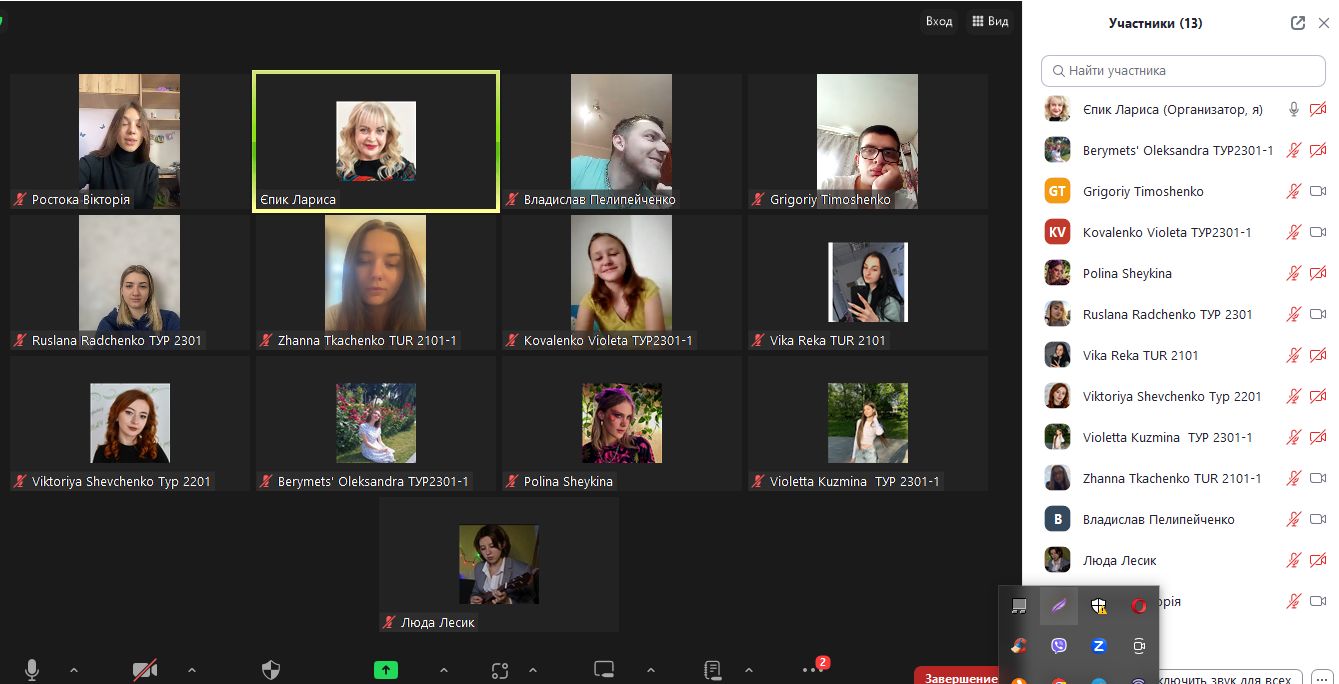Expand audio options arrow beside microphone

[73, 670]
